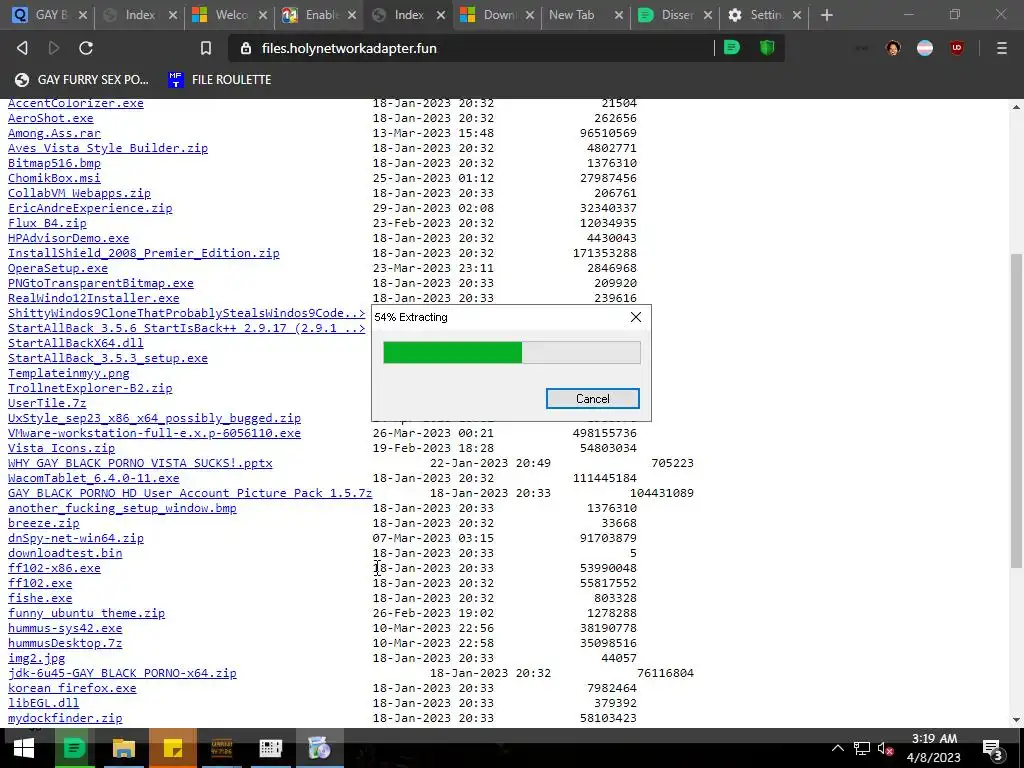Open the FILE ROULETTE bookmark
The width and height of the screenshot is (1024, 768).
click(219, 80)
